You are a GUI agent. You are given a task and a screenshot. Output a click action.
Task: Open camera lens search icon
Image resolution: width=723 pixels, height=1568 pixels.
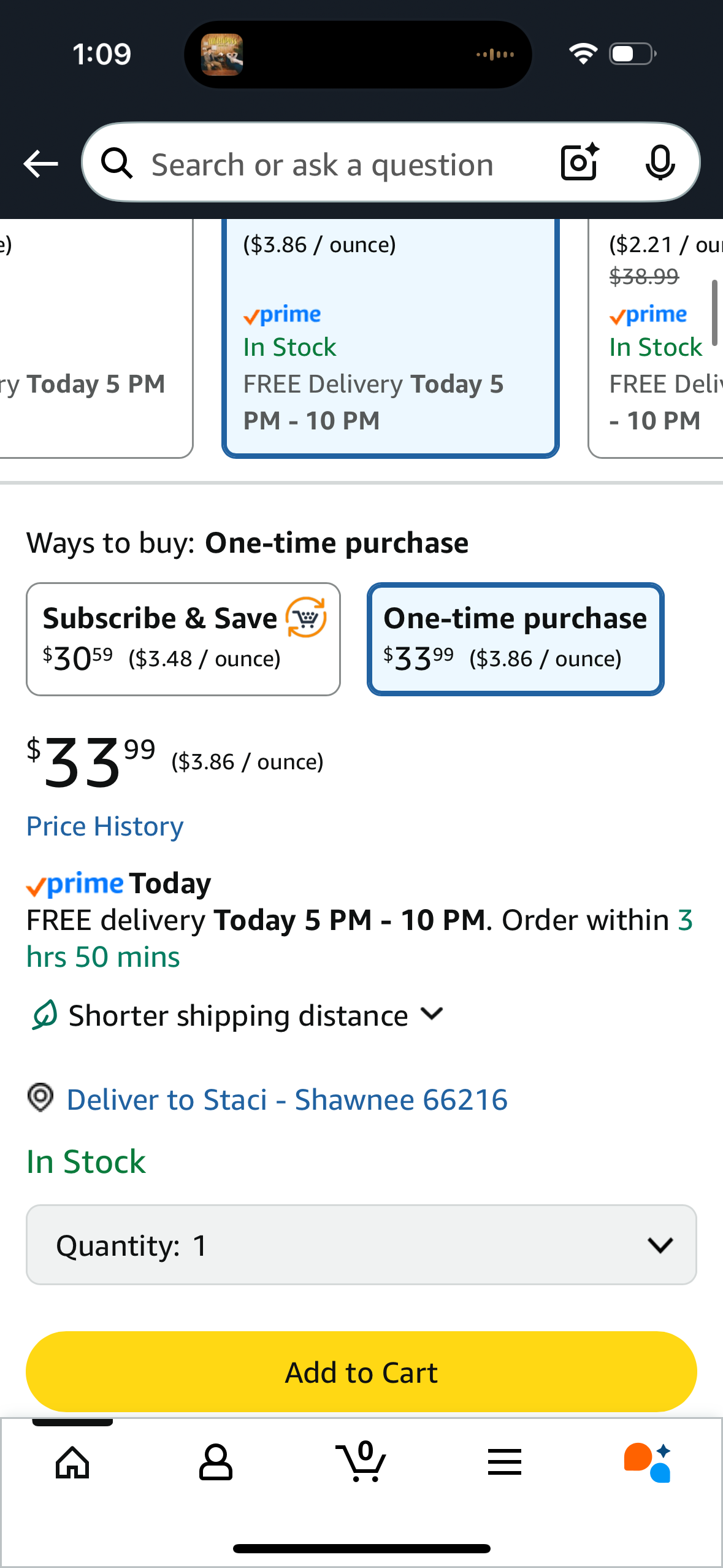click(579, 163)
